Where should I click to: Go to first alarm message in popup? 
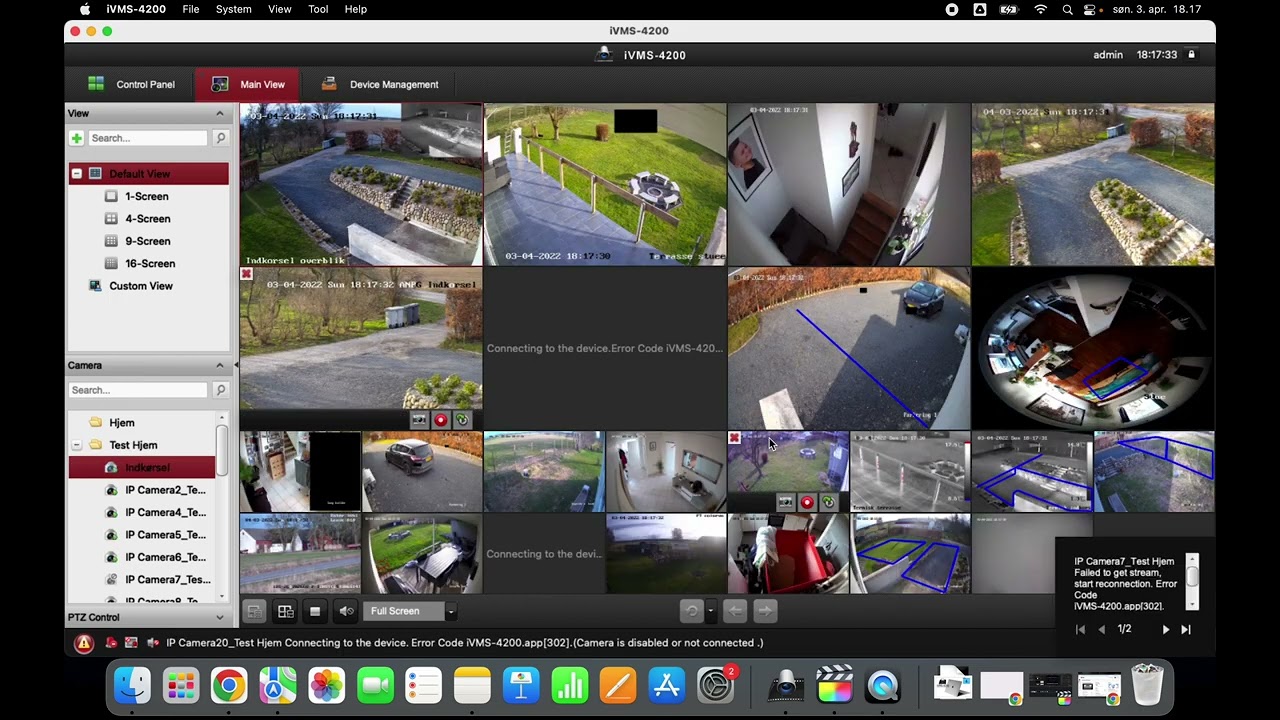click(1080, 629)
